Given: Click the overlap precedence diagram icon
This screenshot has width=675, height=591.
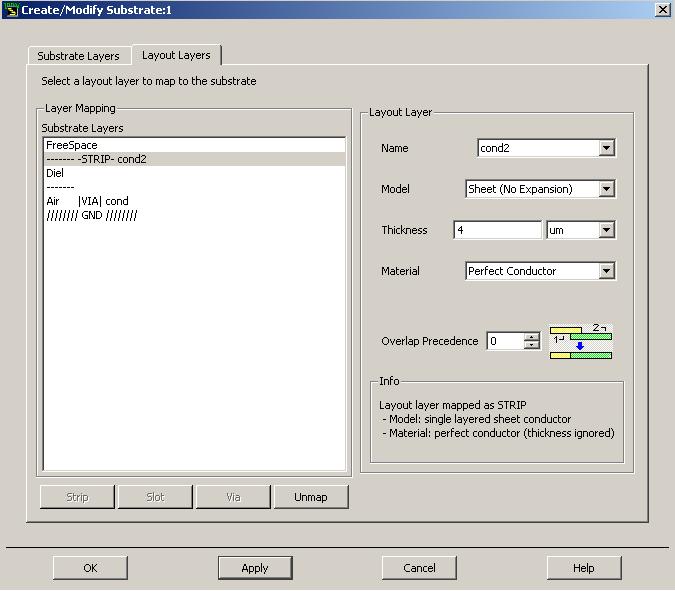Looking at the screenshot, I should click(x=581, y=341).
